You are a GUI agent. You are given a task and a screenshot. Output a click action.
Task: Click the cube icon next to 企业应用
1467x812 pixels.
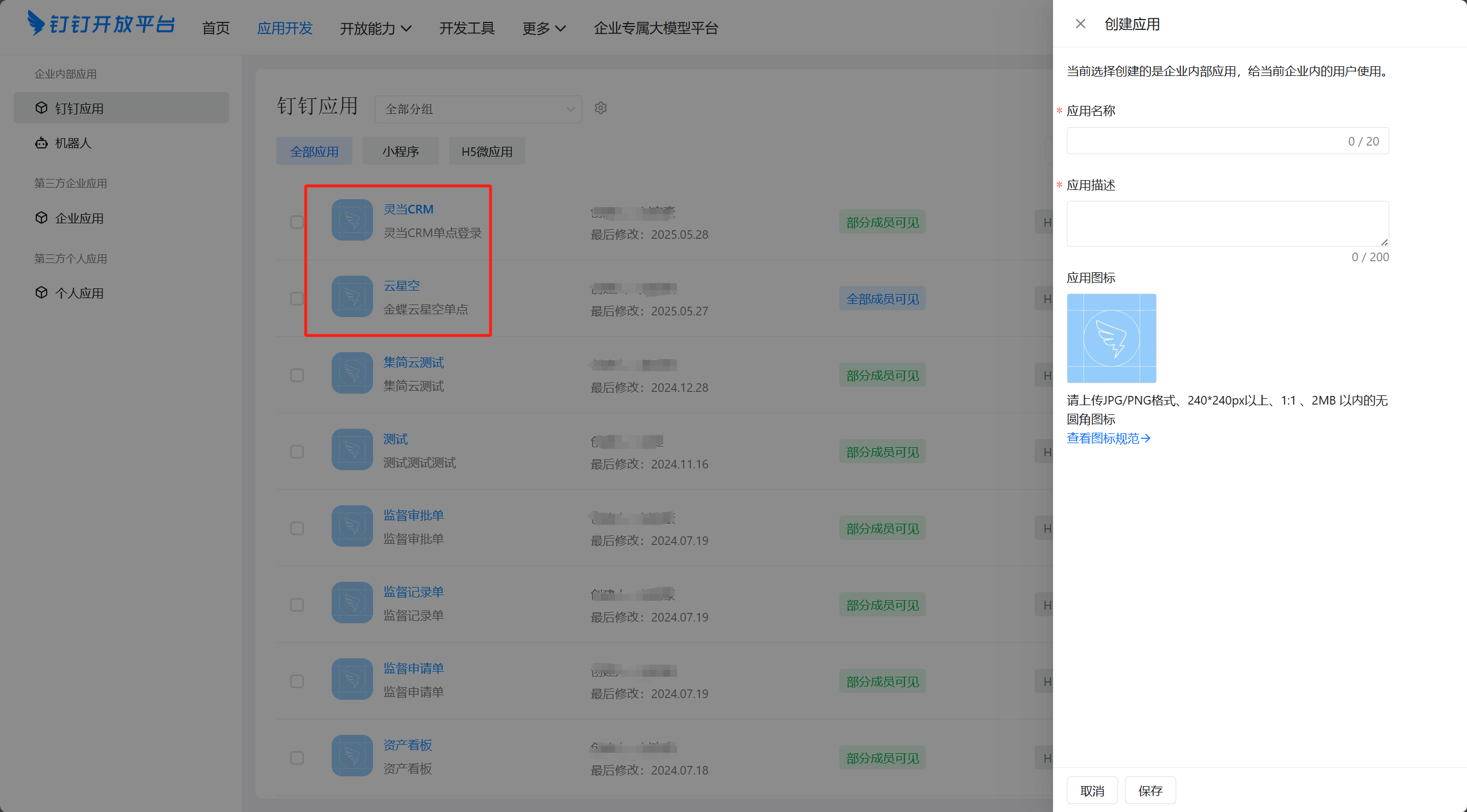pyautogui.click(x=41, y=218)
